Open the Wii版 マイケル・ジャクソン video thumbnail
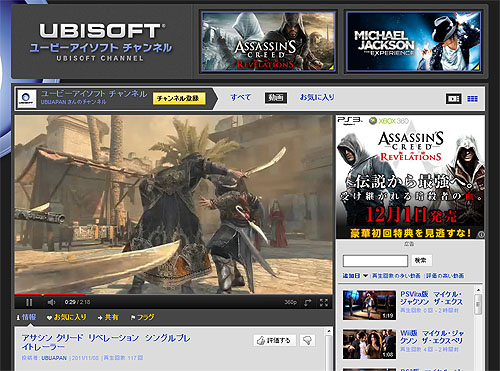 369,344
